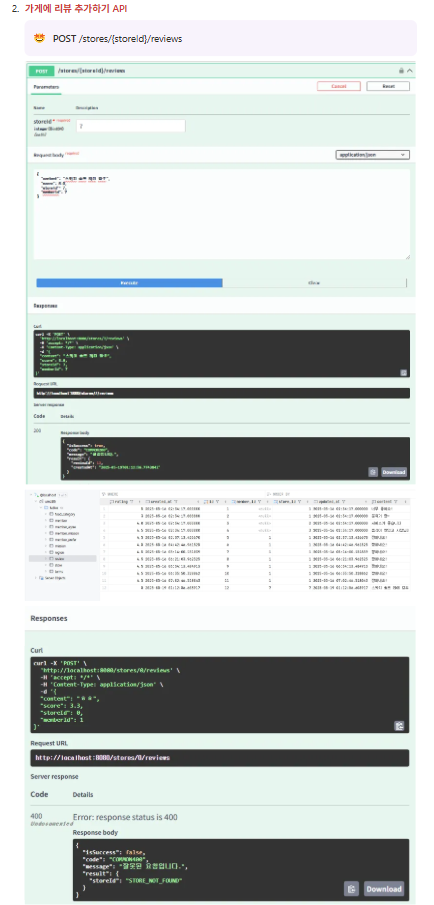Click the STORE_NOT_FOUND value in response

pos(155,881)
